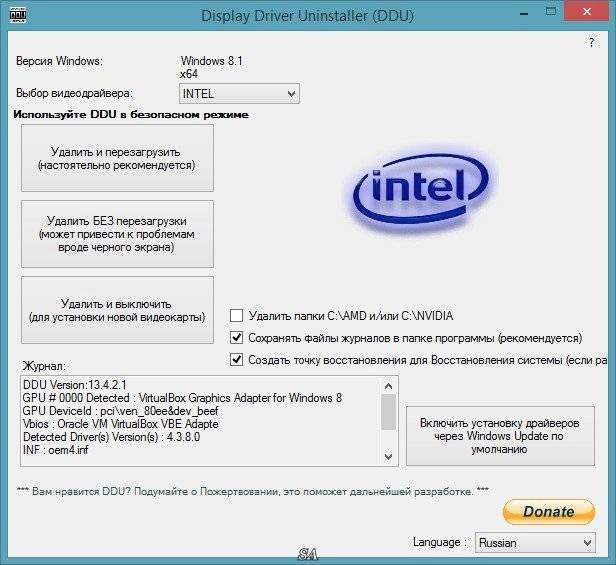Click 'Включить установку драйверов через Windows Update' button
Image resolution: width=616 pixels, height=565 pixels.
[x=500, y=436]
